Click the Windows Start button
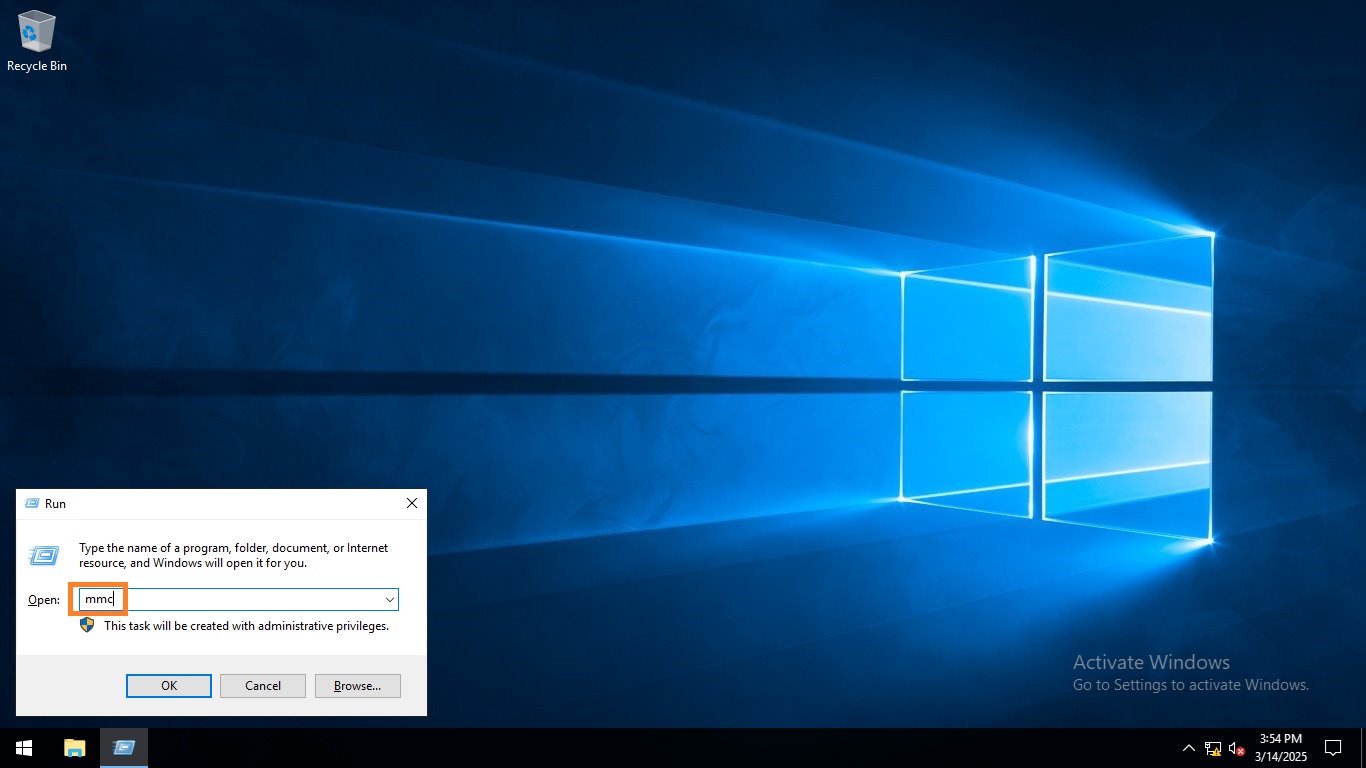Image resolution: width=1366 pixels, height=768 pixels. click(24, 748)
